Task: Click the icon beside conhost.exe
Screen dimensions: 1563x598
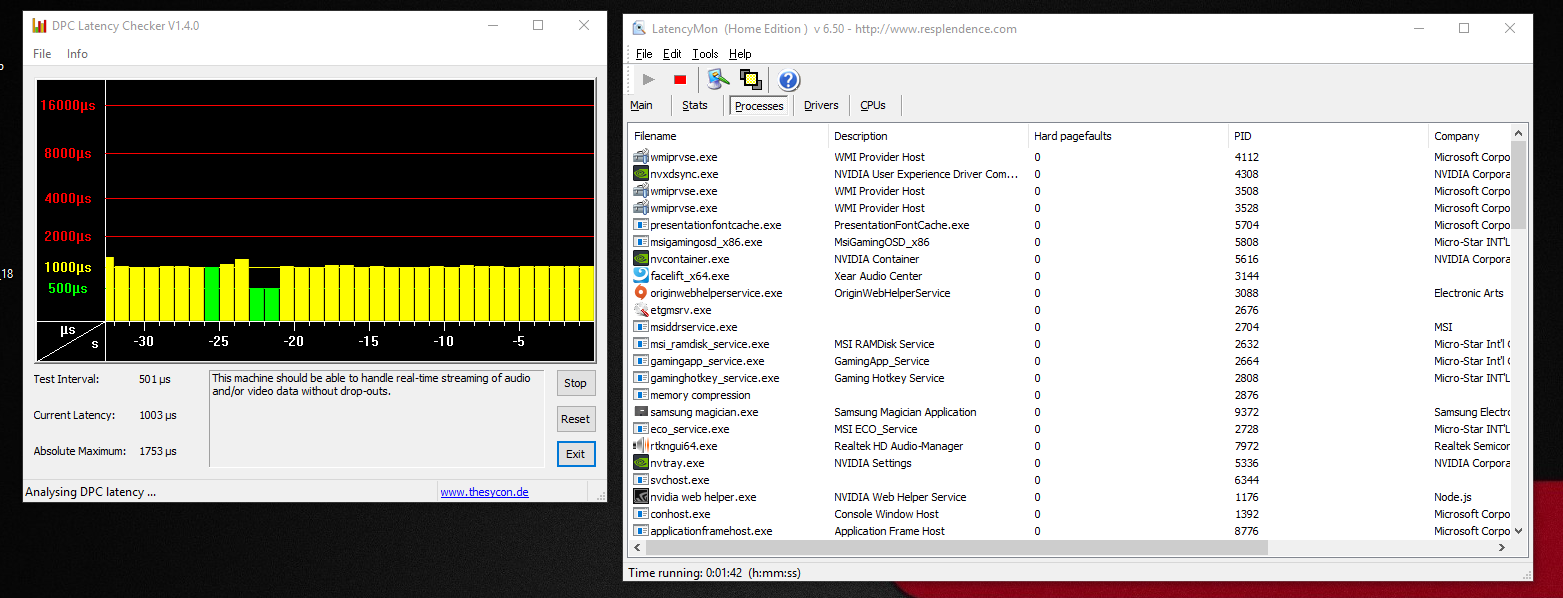Action: [641, 513]
